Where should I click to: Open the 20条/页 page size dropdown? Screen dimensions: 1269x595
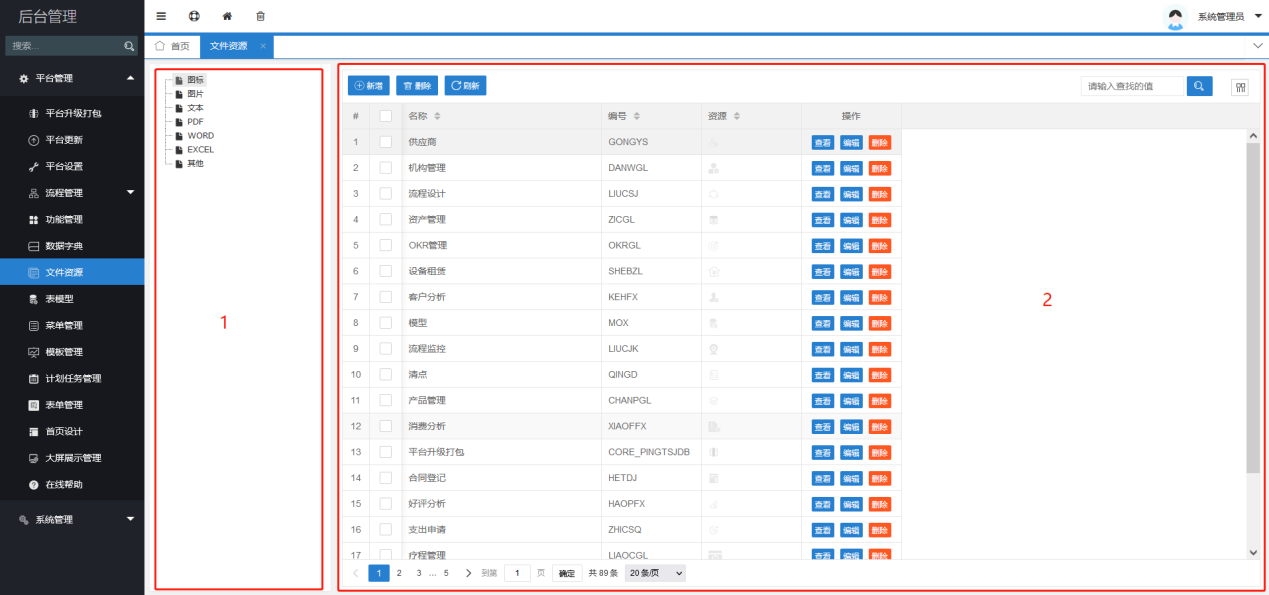656,573
